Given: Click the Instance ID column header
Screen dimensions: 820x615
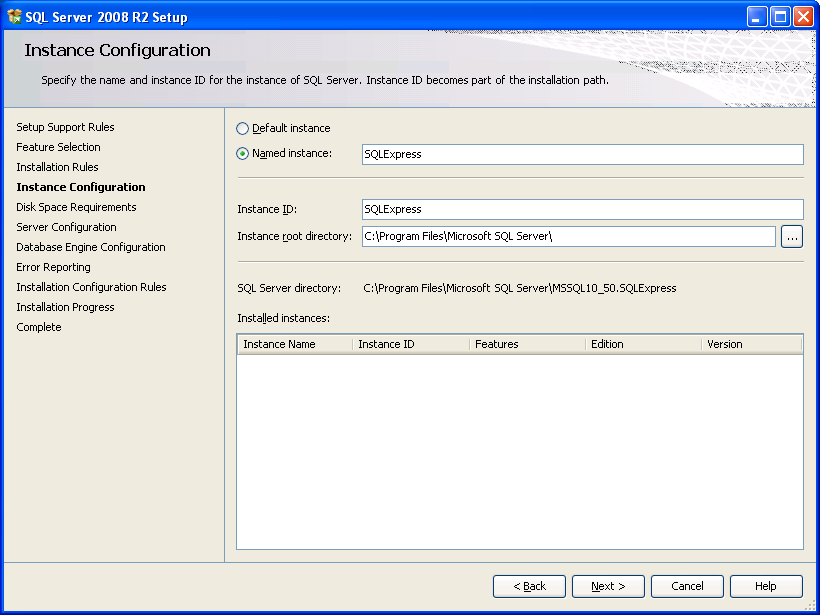Looking at the screenshot, I should (x=410, y=344).
